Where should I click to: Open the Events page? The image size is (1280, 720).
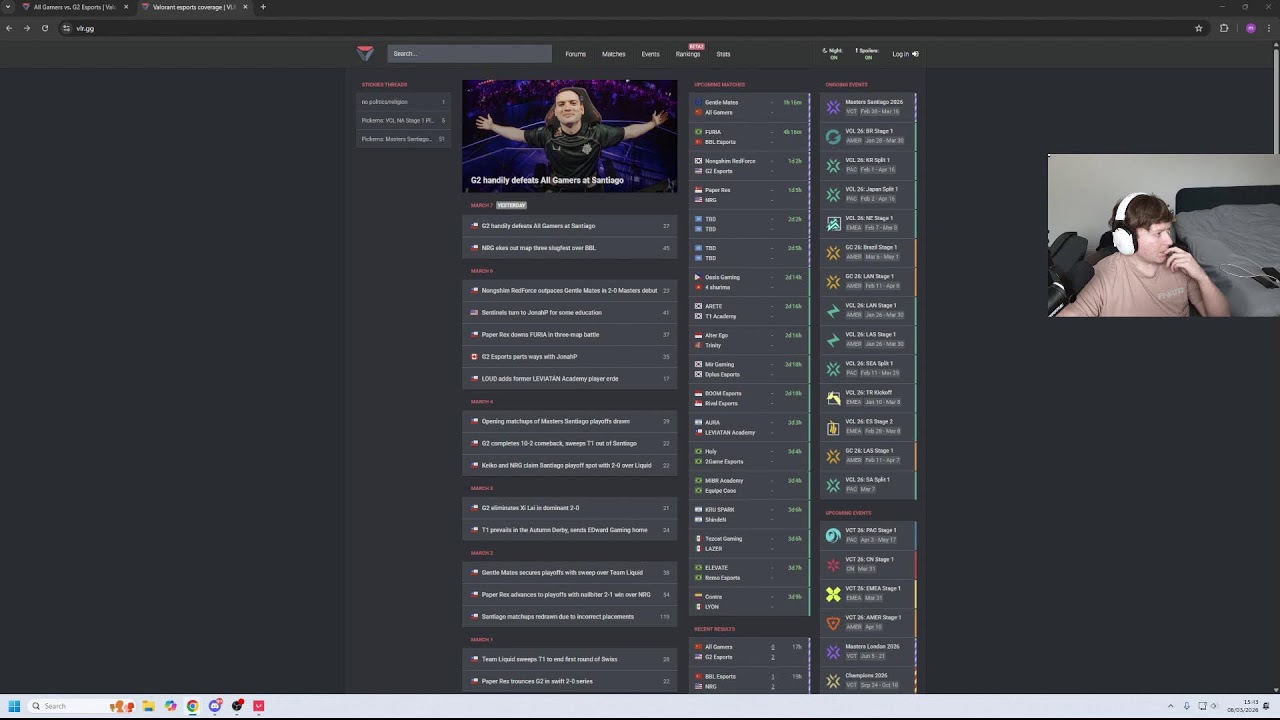coord(650,54)
